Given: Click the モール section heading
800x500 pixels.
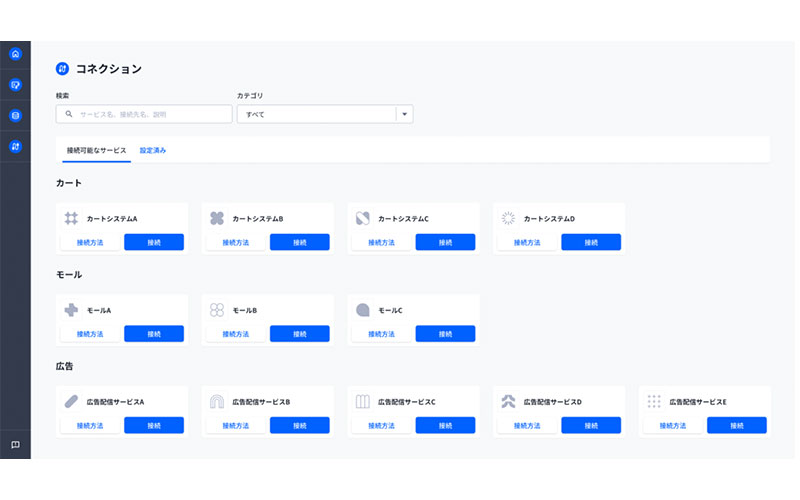Looking at the screenshot, I should point(69,274).
